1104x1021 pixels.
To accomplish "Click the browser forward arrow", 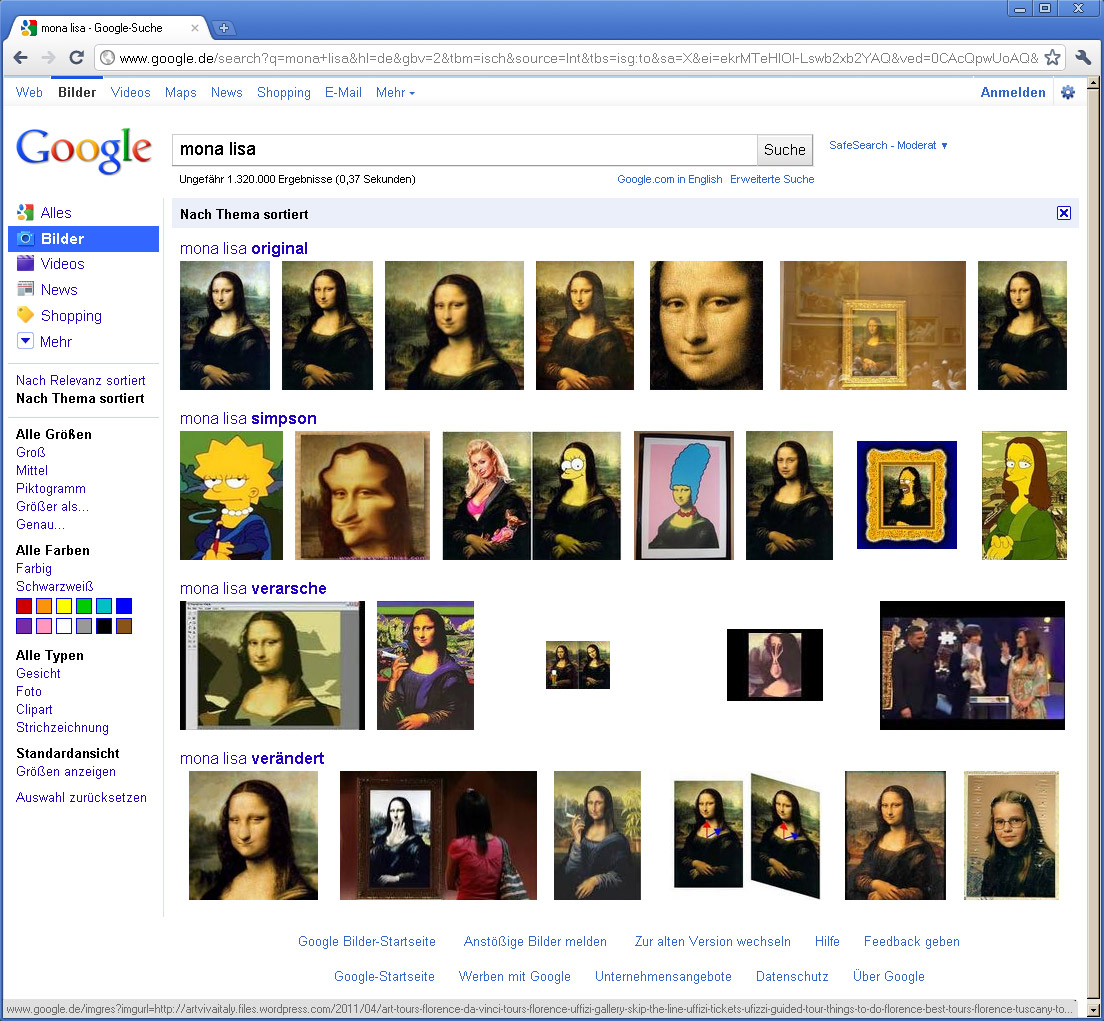I will (x=48, y=58).
